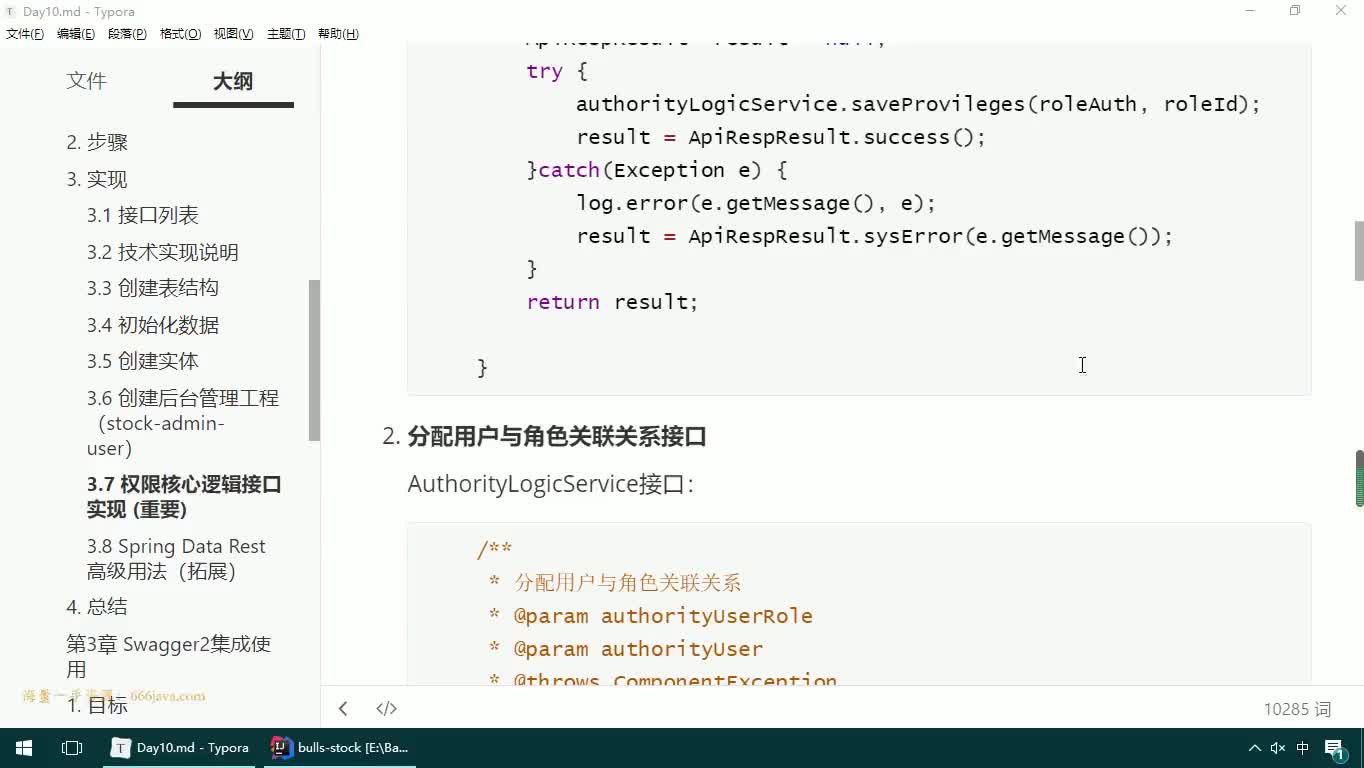1364x768 pixels.
Task: Jump to 3.4 初始化数据 heading
Action: pos(152,325)
